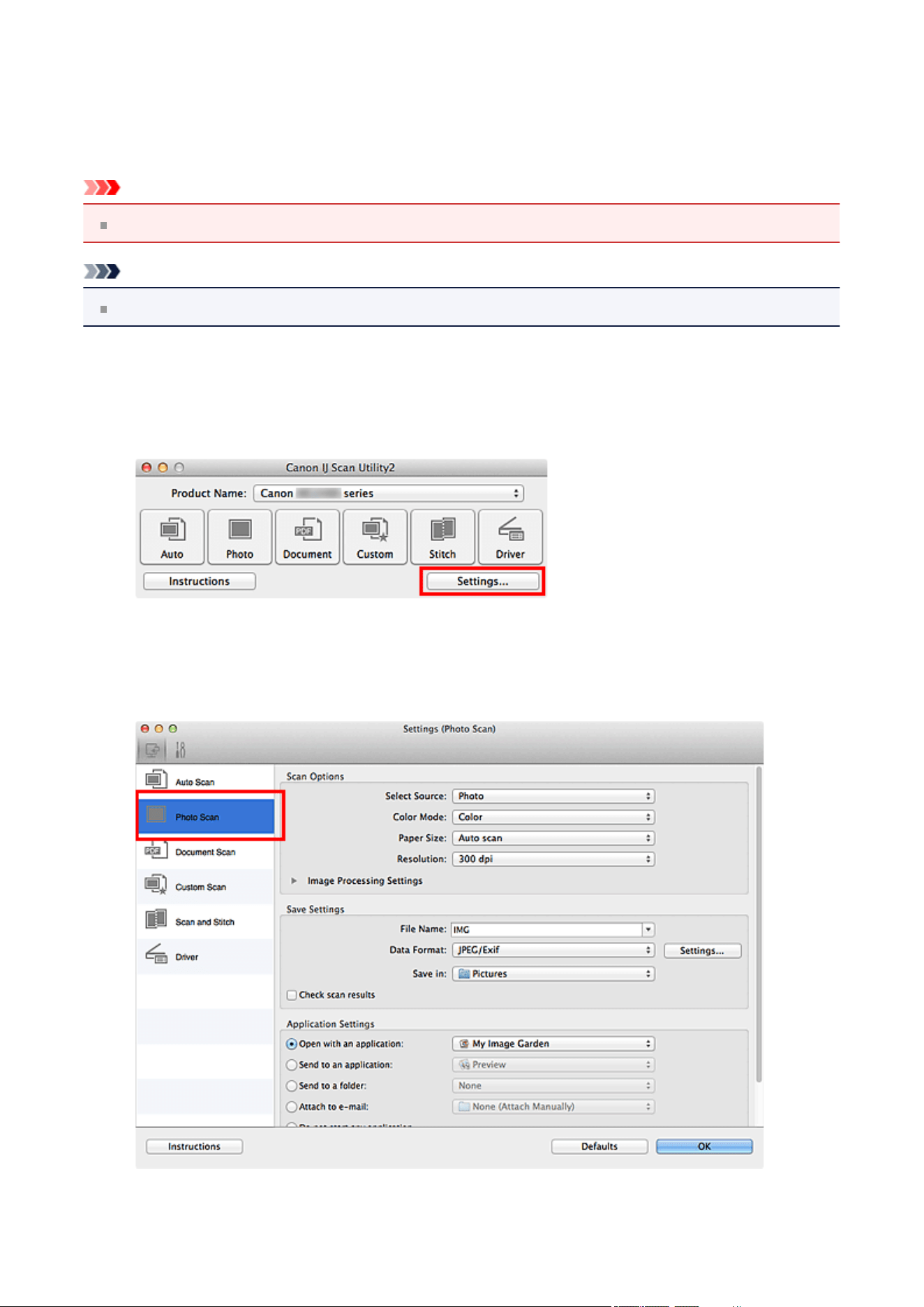The image size is (924, 1307).
Task: Click the Scan Options section label
Action: coord(315,776)
